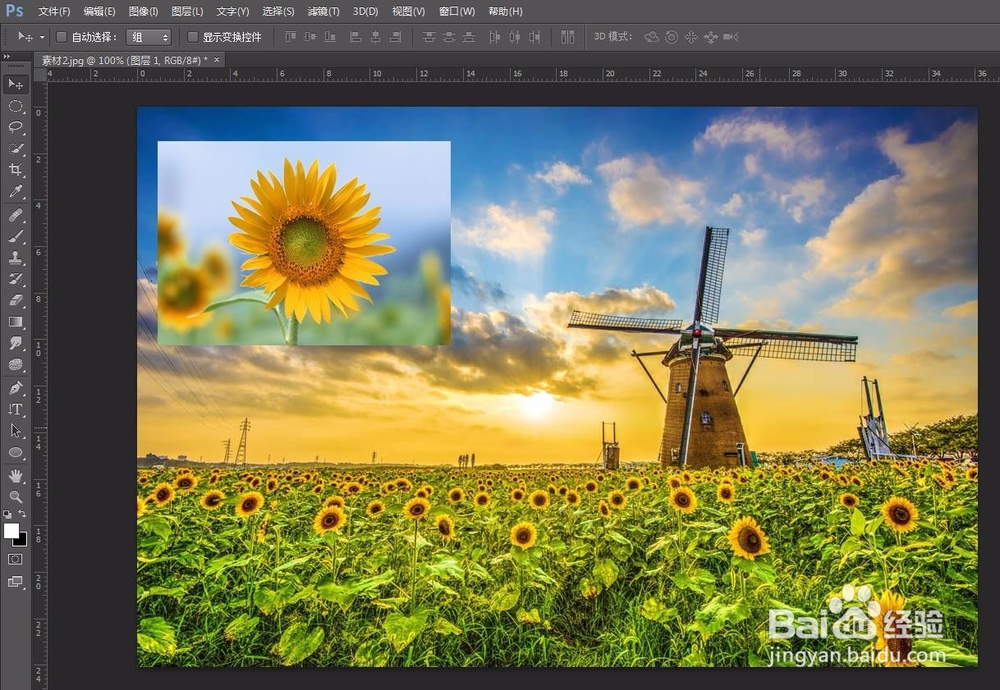Select the Vertical Type tool
Image resolution: width=1000 pixels, height=690 pixels.
click(15, 409)
